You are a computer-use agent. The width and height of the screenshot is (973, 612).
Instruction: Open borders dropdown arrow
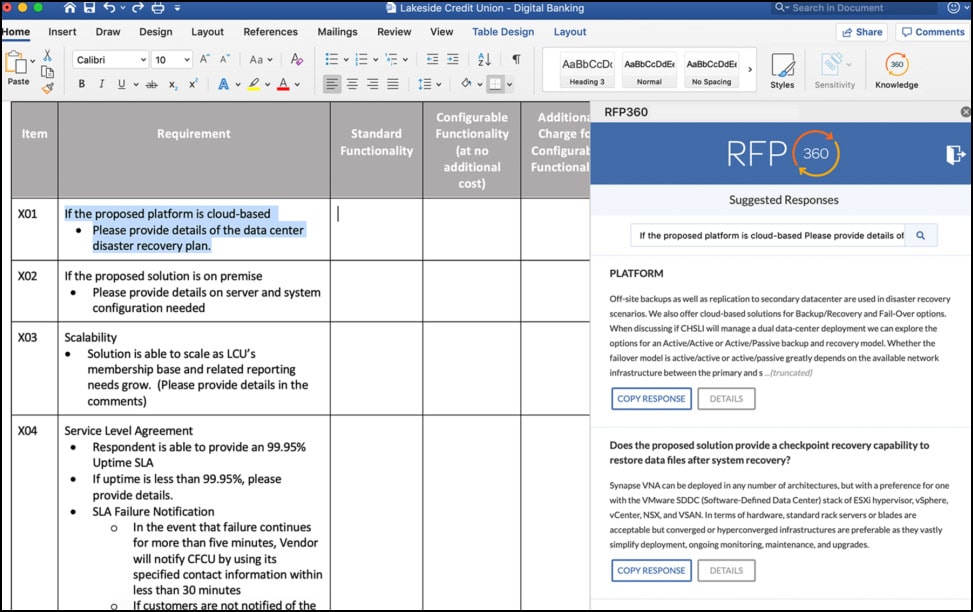pos(509,84)
